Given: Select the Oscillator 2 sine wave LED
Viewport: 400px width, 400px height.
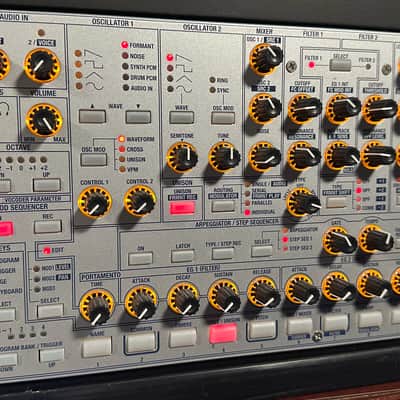Looking at the screenshot, I should (x=170, y=89).
